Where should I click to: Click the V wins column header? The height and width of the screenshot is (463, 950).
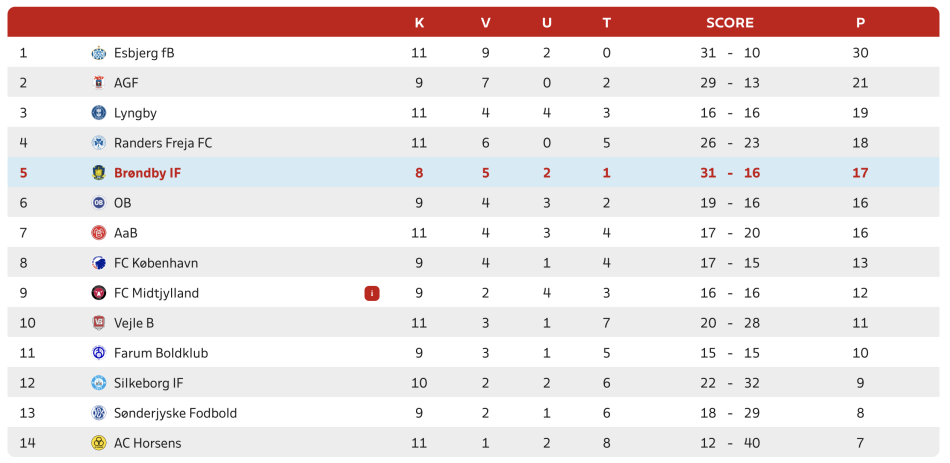click(485, 23)
